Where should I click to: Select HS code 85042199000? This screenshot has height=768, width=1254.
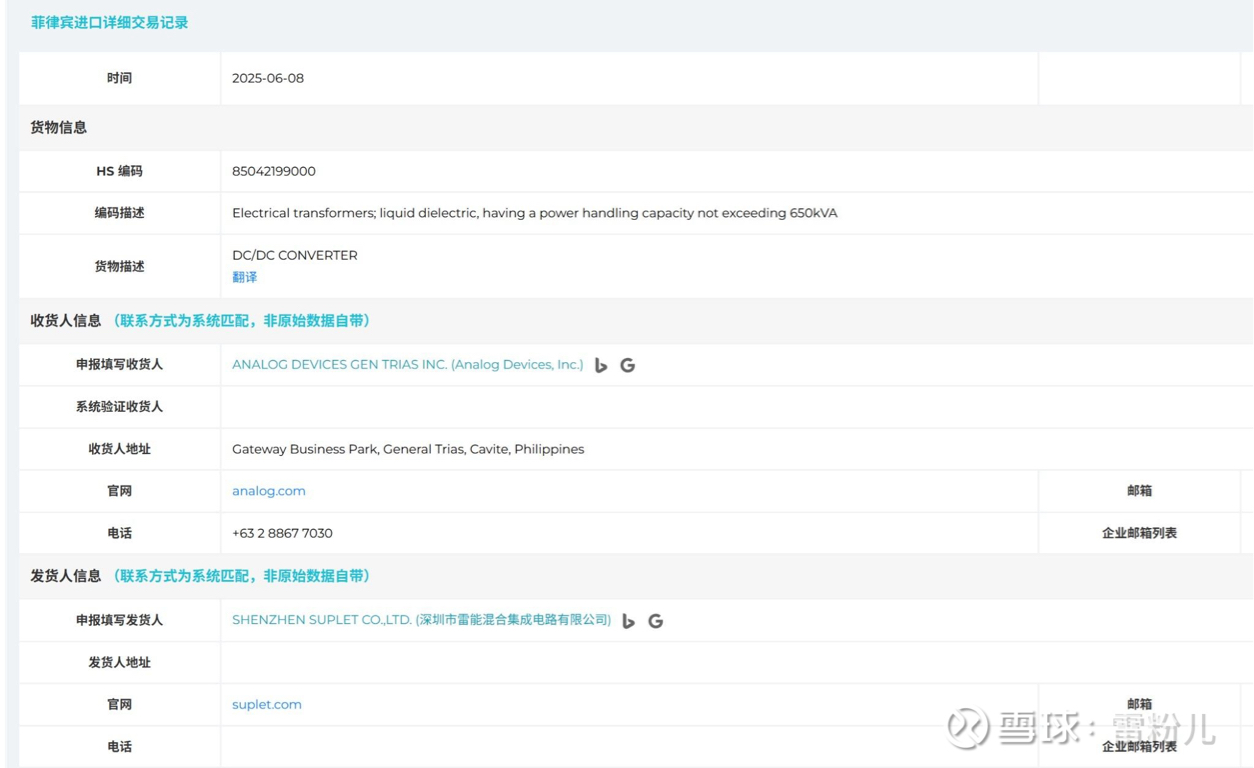274,171
